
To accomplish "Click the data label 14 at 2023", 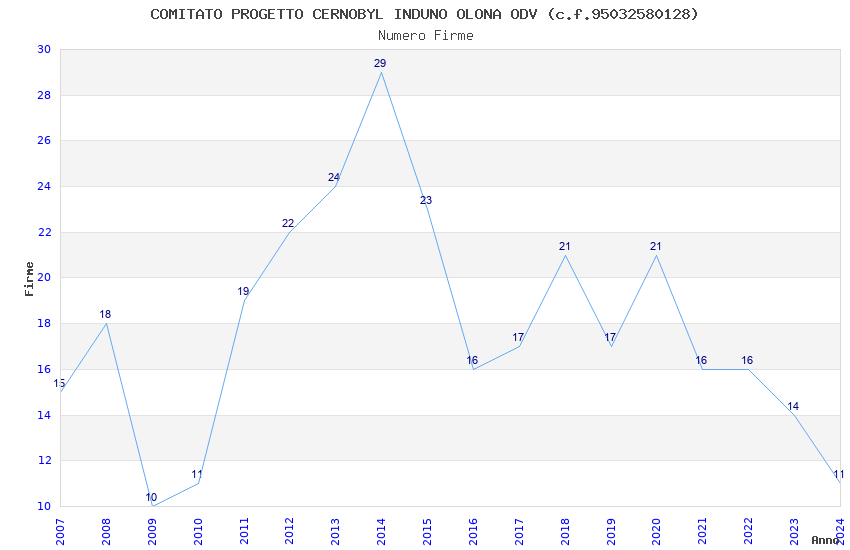I will (793, 406).
